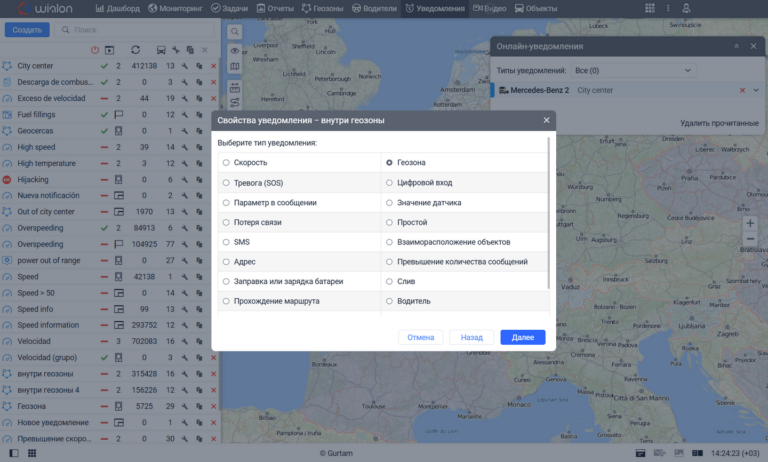Click the Далее button

(x=522, y=337)
